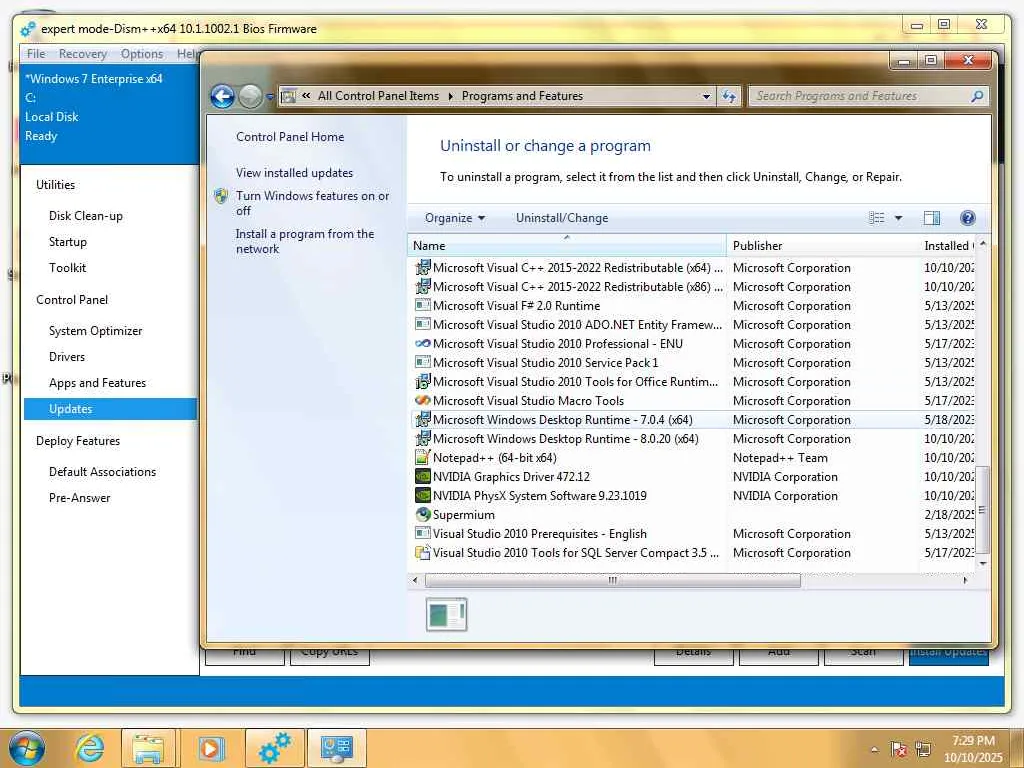Viewport: 1024px width, 768px height.
Task: Select Microsoft Windows Desktop Runtime - 7.0.4 (x64)
Action: point(694,419)
